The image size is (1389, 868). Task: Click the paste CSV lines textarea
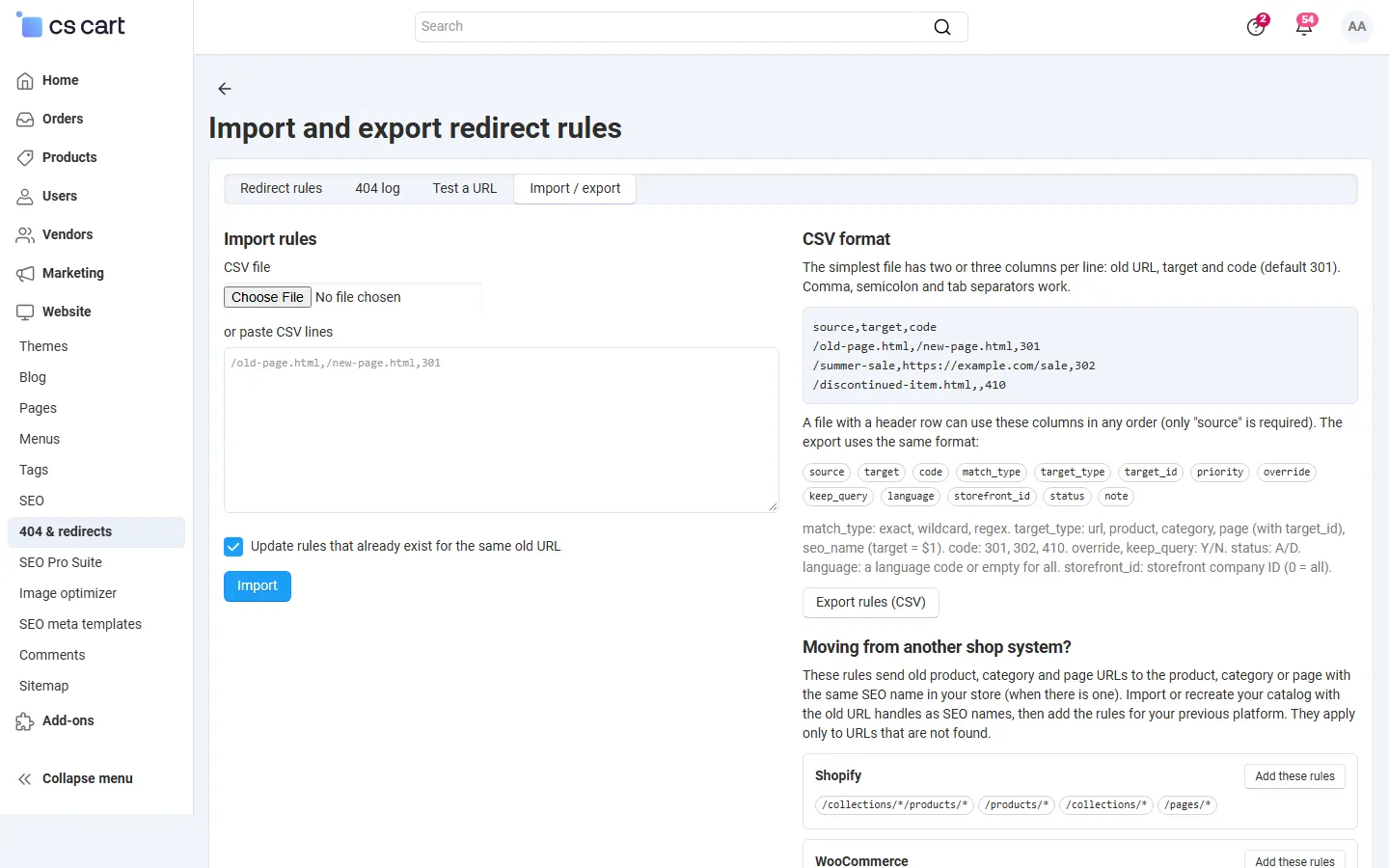pyautogui.click(x=501, y=430)
